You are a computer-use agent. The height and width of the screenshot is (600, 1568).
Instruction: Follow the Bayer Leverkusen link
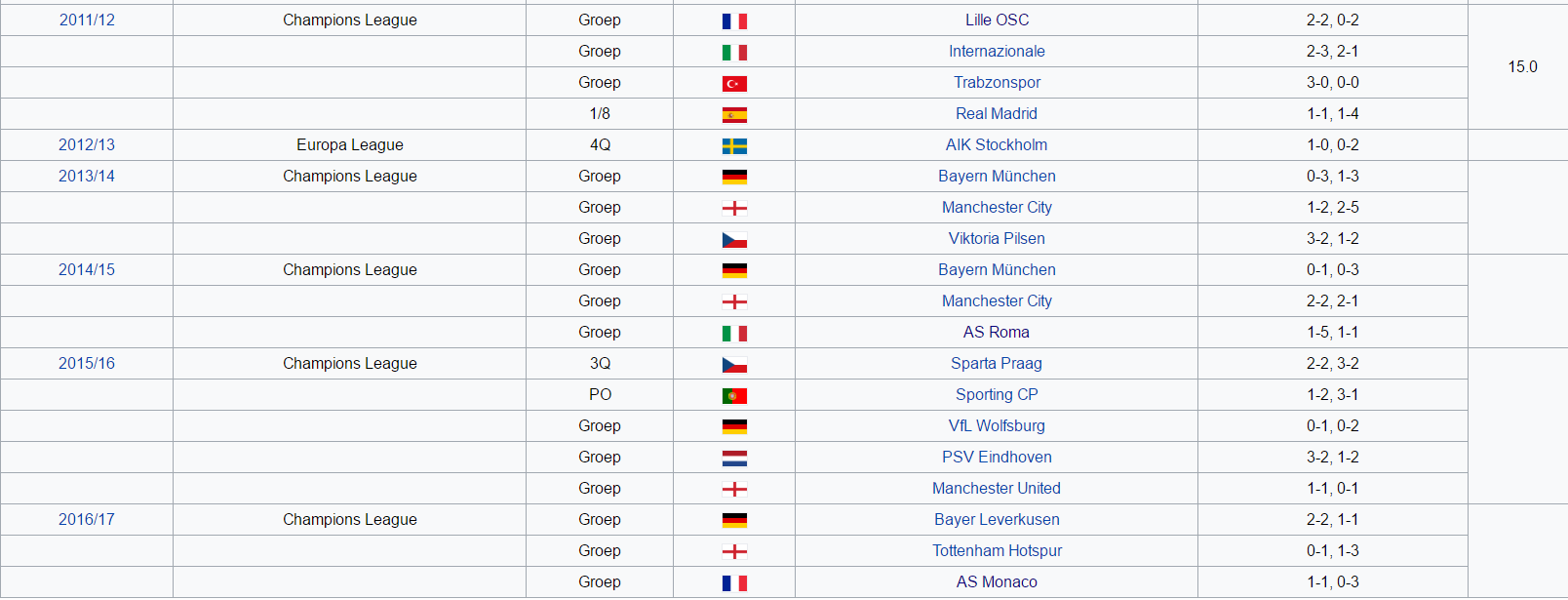(997, 519)
